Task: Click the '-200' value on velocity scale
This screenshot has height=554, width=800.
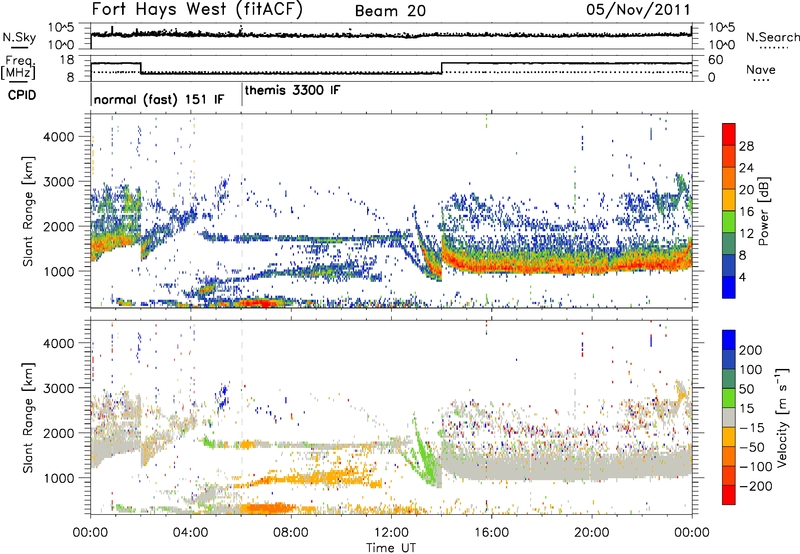Action: point(756,486)
